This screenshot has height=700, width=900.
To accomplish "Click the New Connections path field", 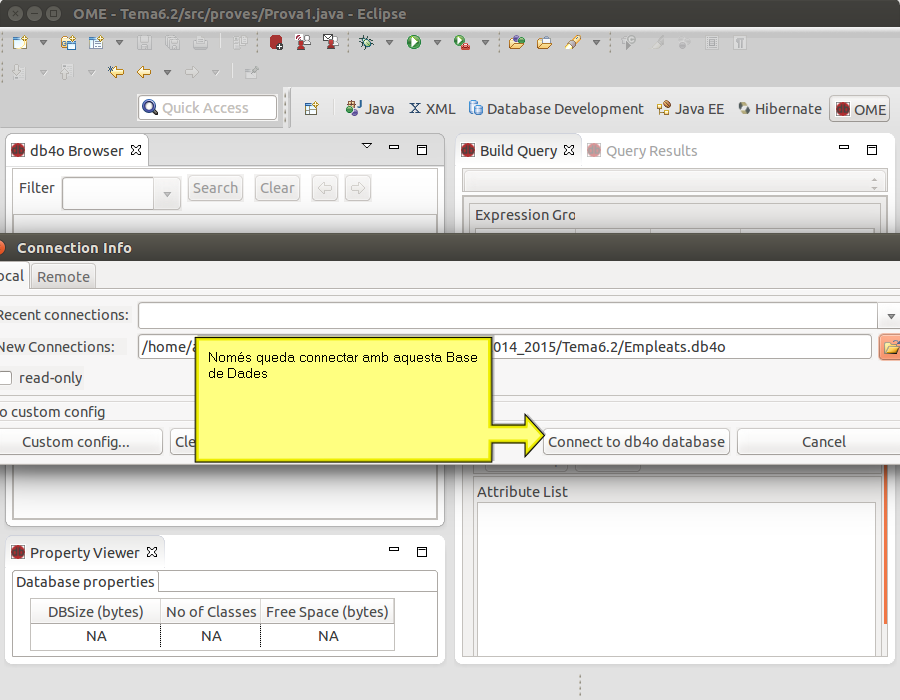I will [x=505, y=347].
